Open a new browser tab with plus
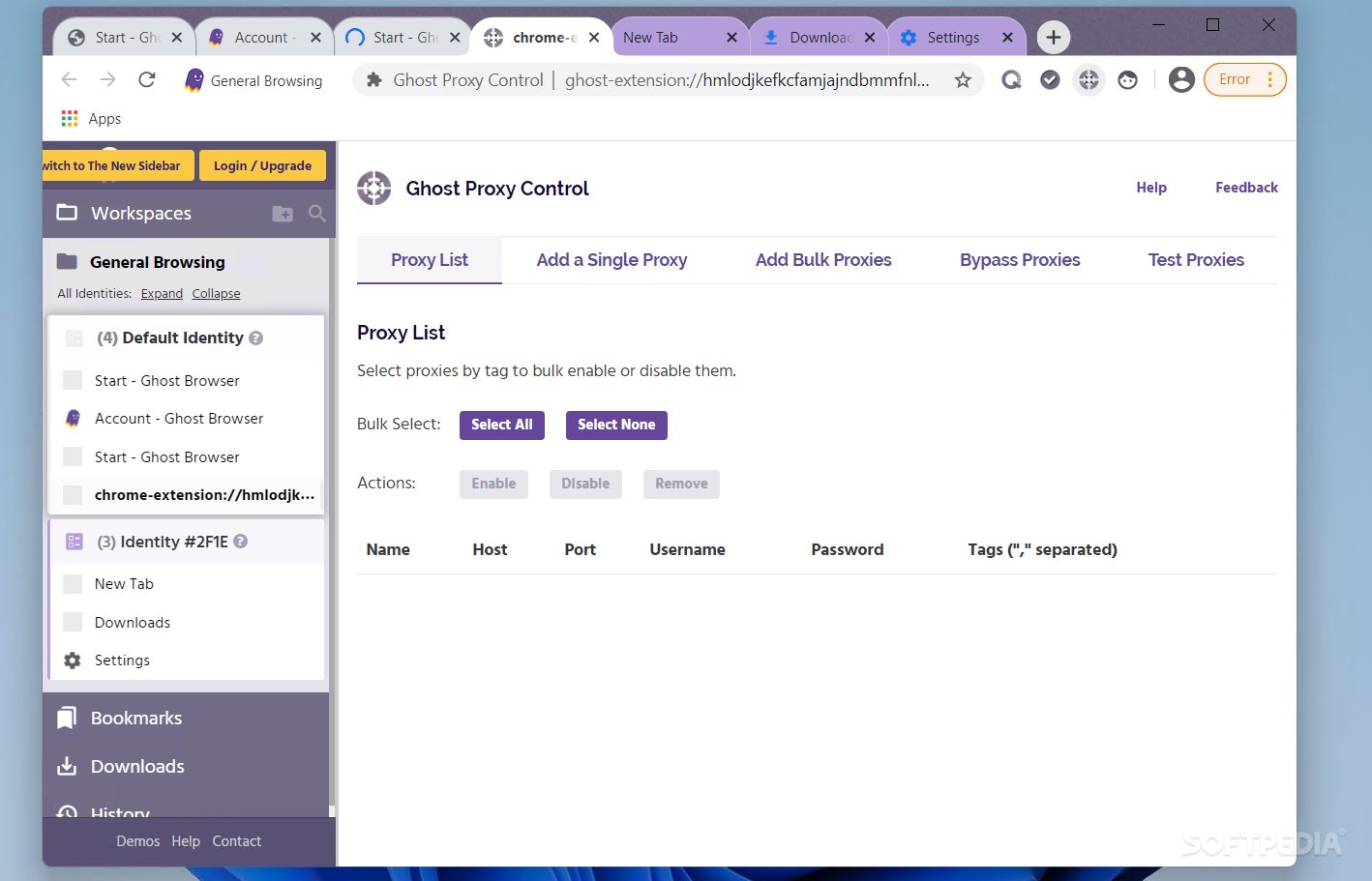The image size is (1372, 881). pyautogui.click(x=1054, y=38)
